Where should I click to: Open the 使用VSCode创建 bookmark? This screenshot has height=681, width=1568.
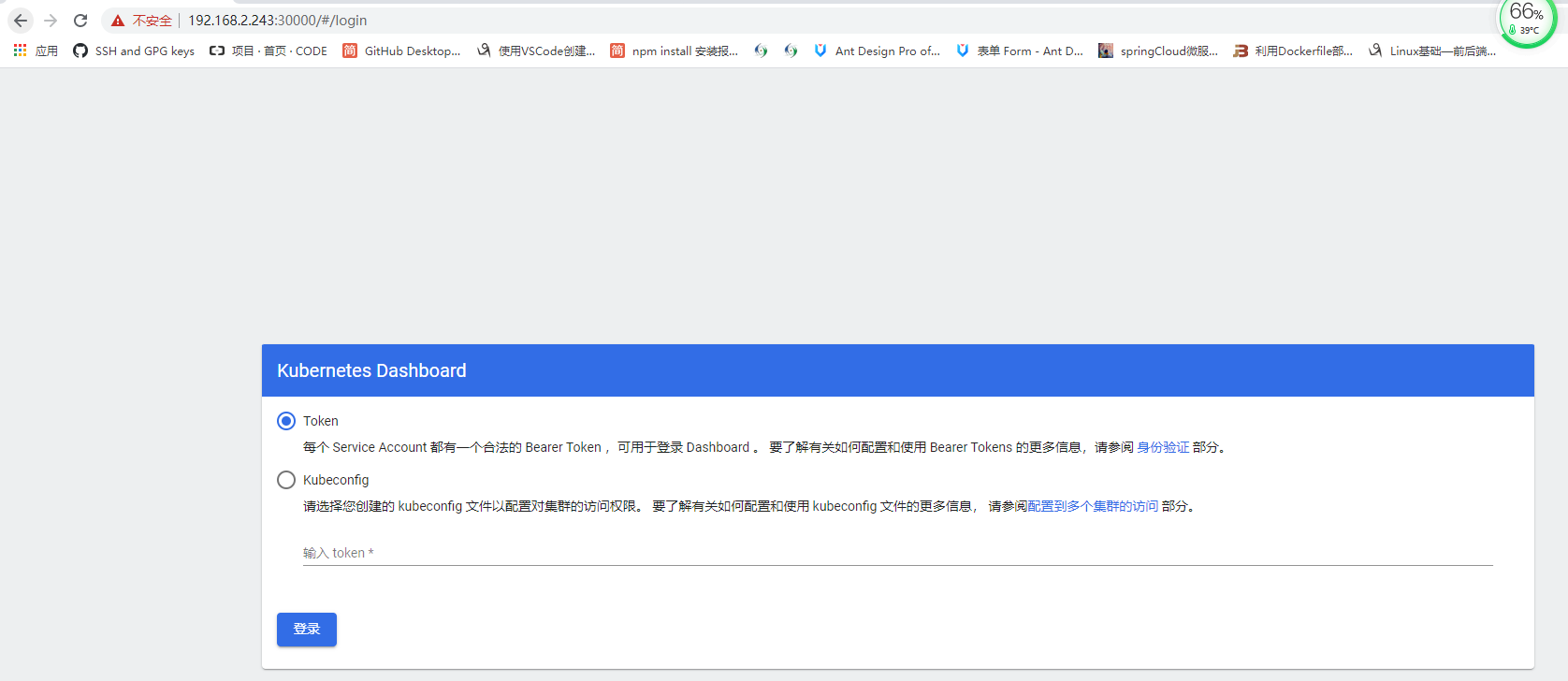pyautogui.click(x=536, y=51)
